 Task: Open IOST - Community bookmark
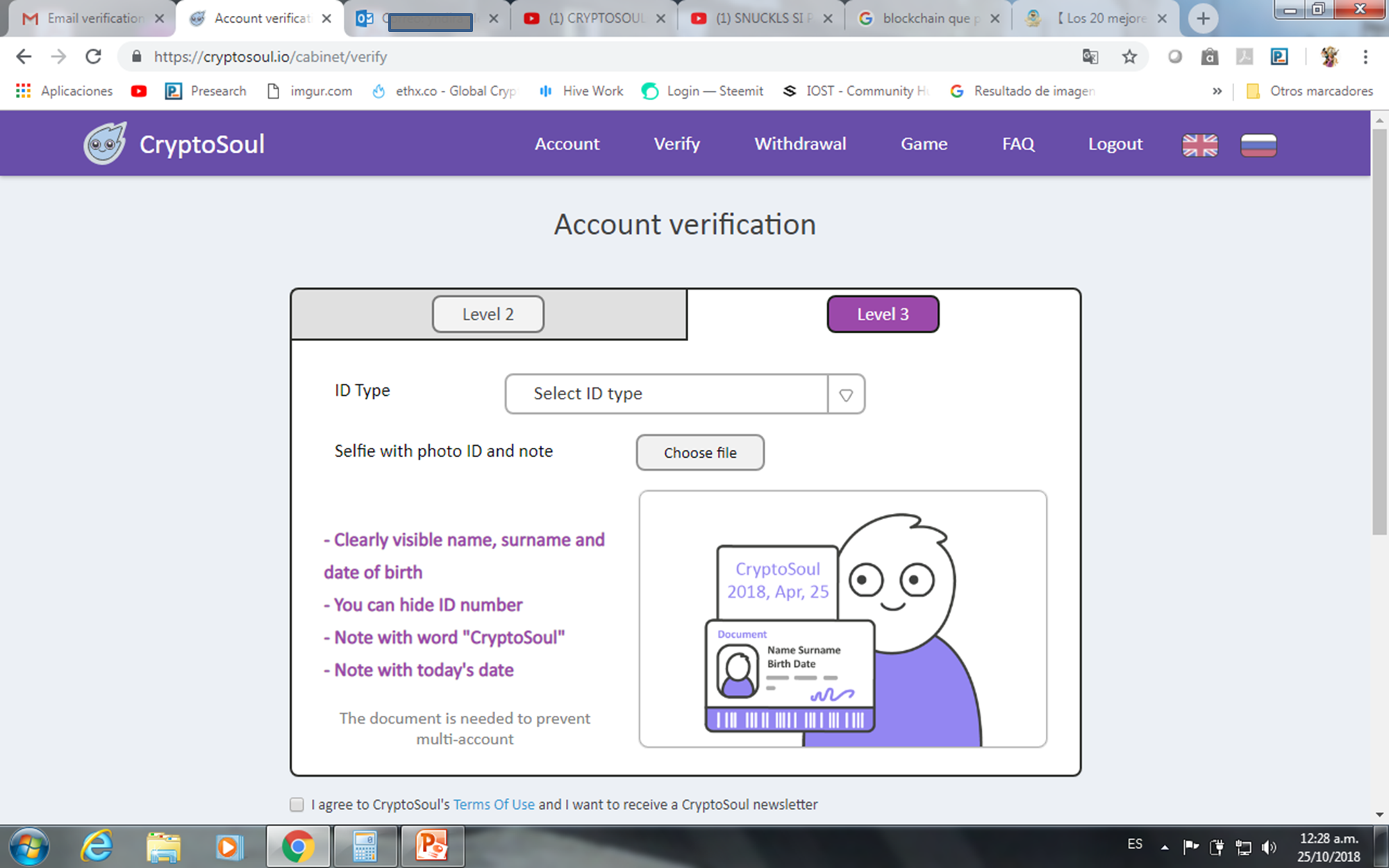856,91
